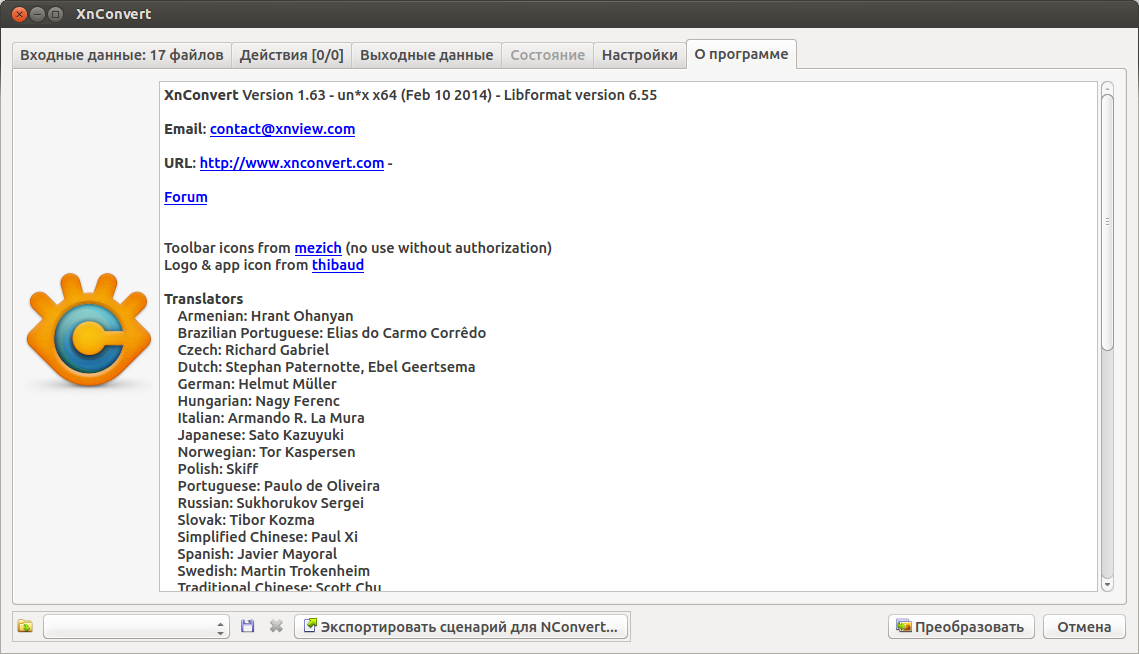Go to the Выходные данные tab
Viewport: 1139px width, 654px height.
tap(426, 55)
